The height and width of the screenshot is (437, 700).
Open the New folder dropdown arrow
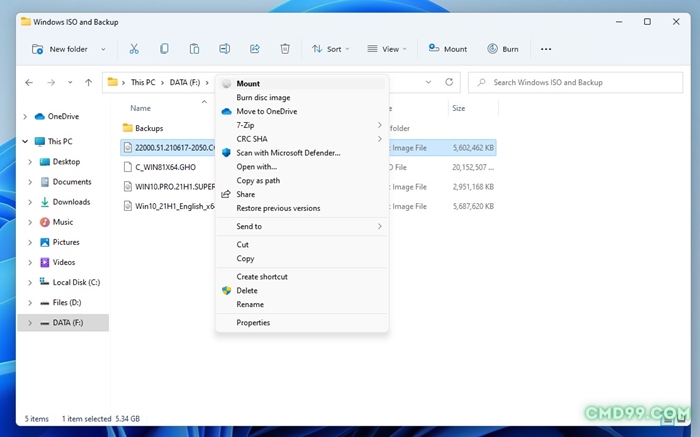coord(103,49)
